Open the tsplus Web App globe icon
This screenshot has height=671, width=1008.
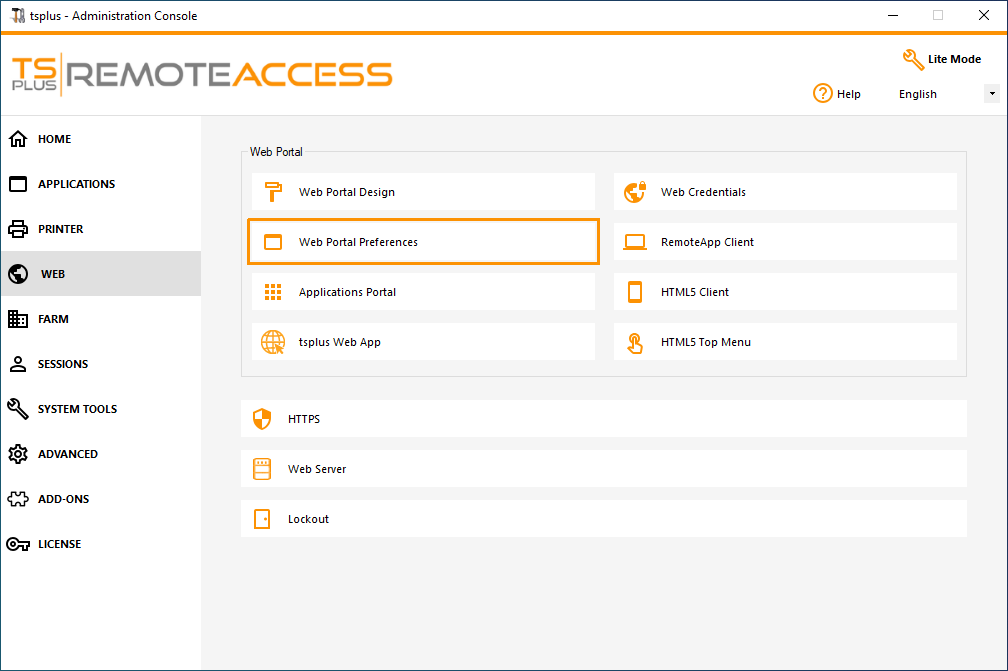coord(272,341)
